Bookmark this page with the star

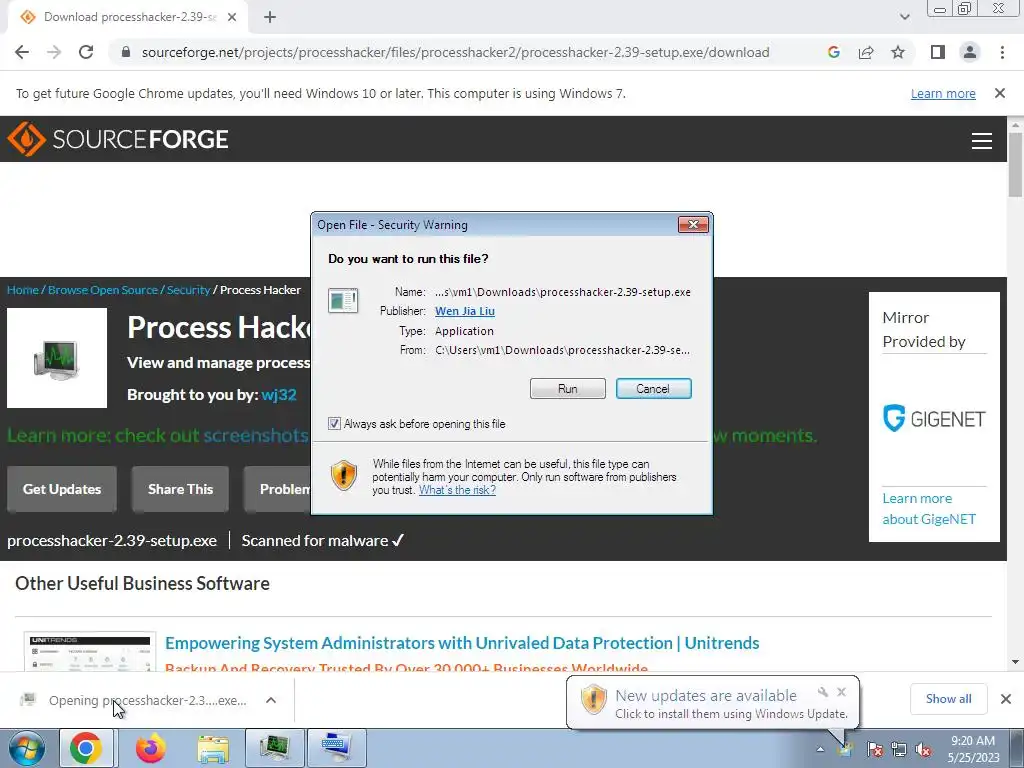(898, 52)
